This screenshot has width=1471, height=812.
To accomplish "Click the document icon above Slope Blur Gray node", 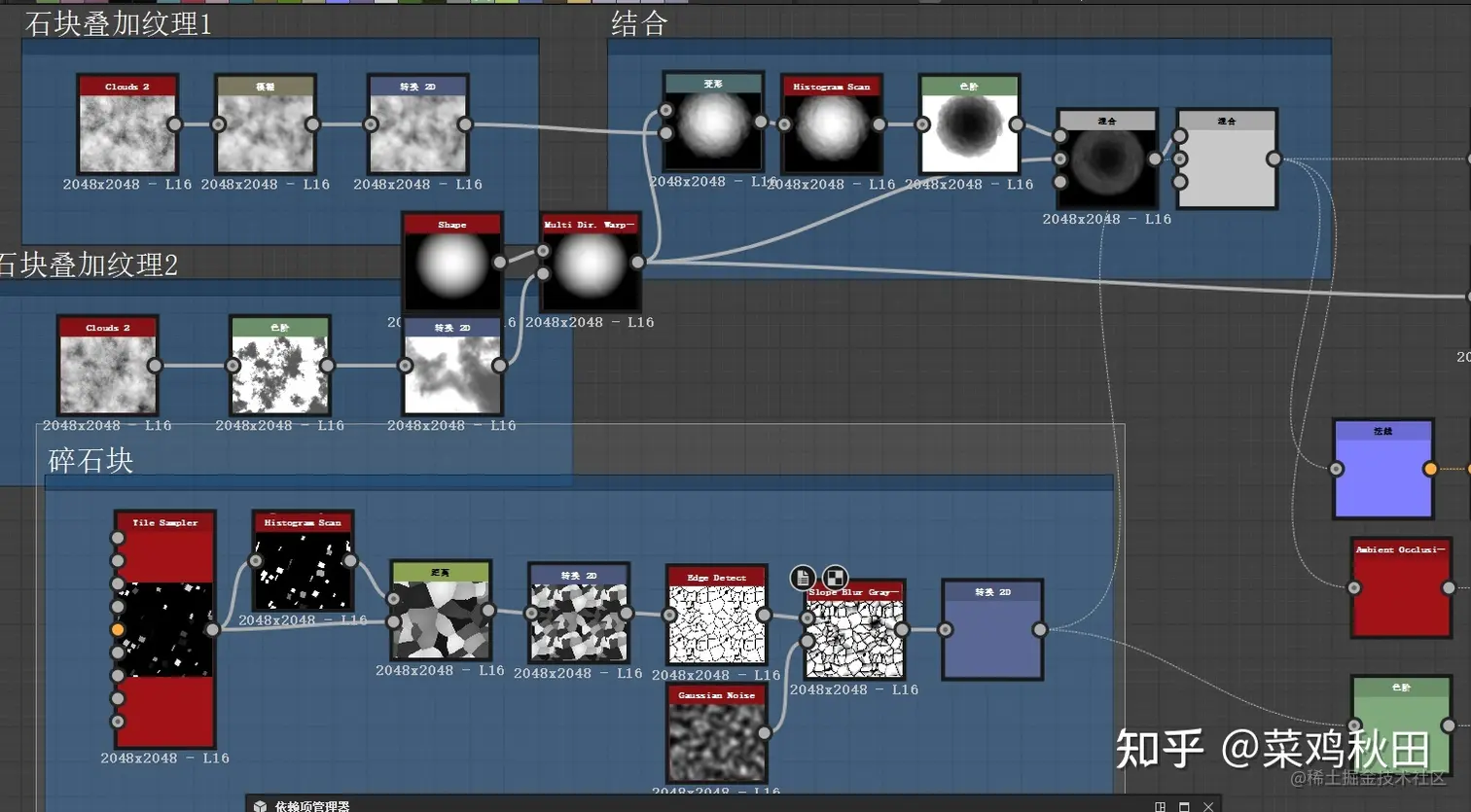I will [803, 578].
